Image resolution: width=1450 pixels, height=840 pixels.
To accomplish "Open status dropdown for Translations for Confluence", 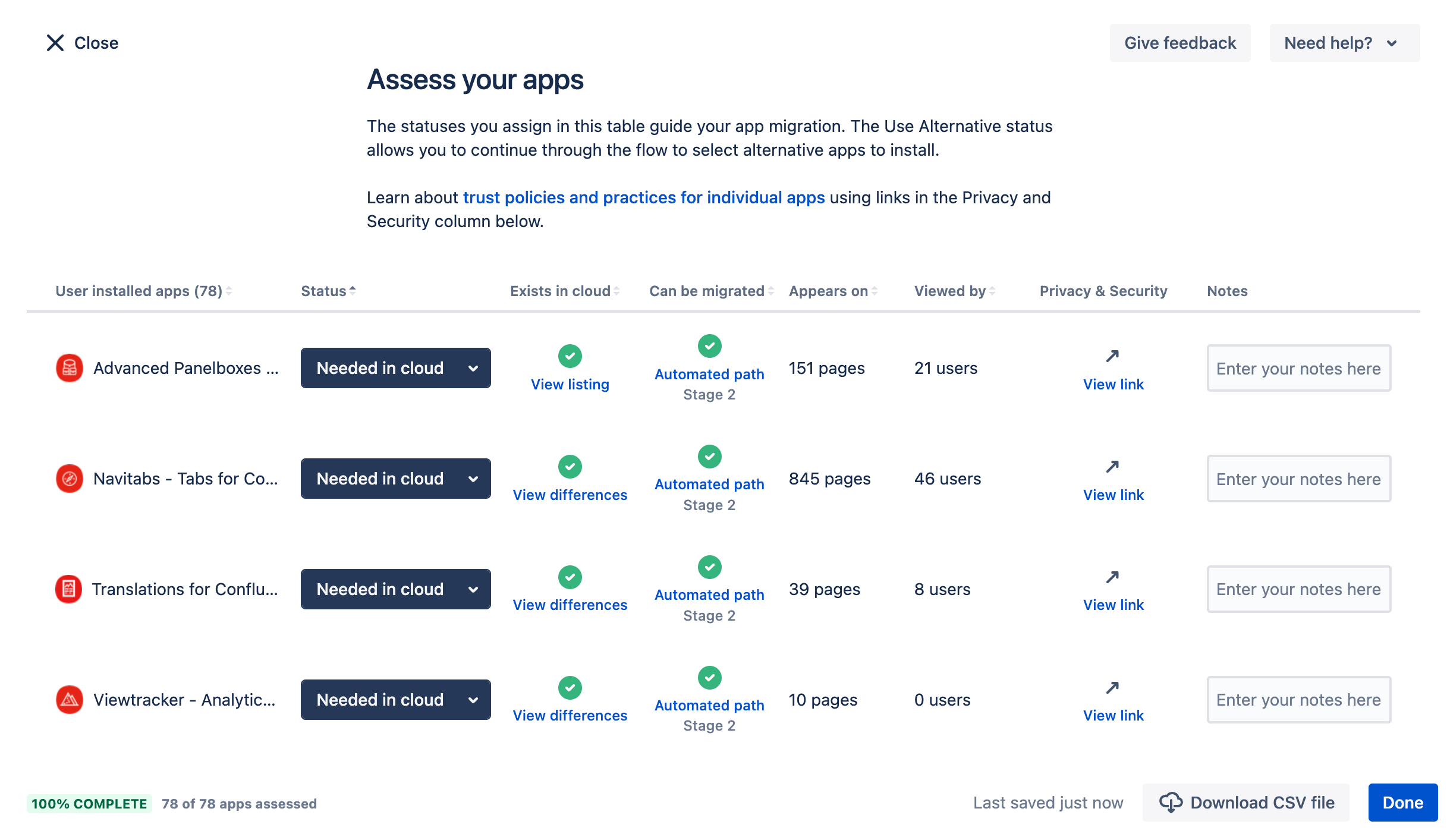I will point(395,589).
